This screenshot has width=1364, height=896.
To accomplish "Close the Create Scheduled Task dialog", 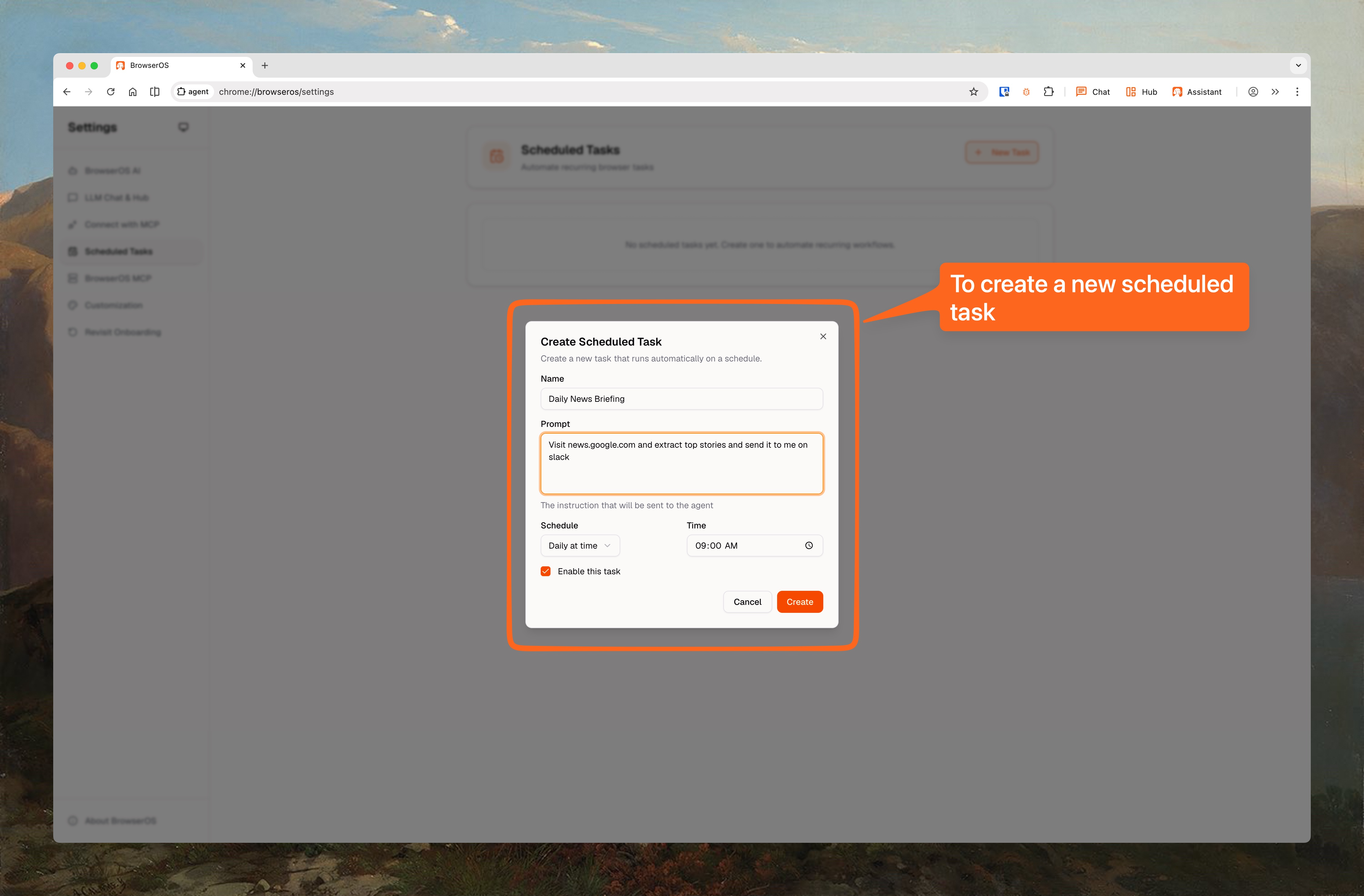I will tap(823, 336).
